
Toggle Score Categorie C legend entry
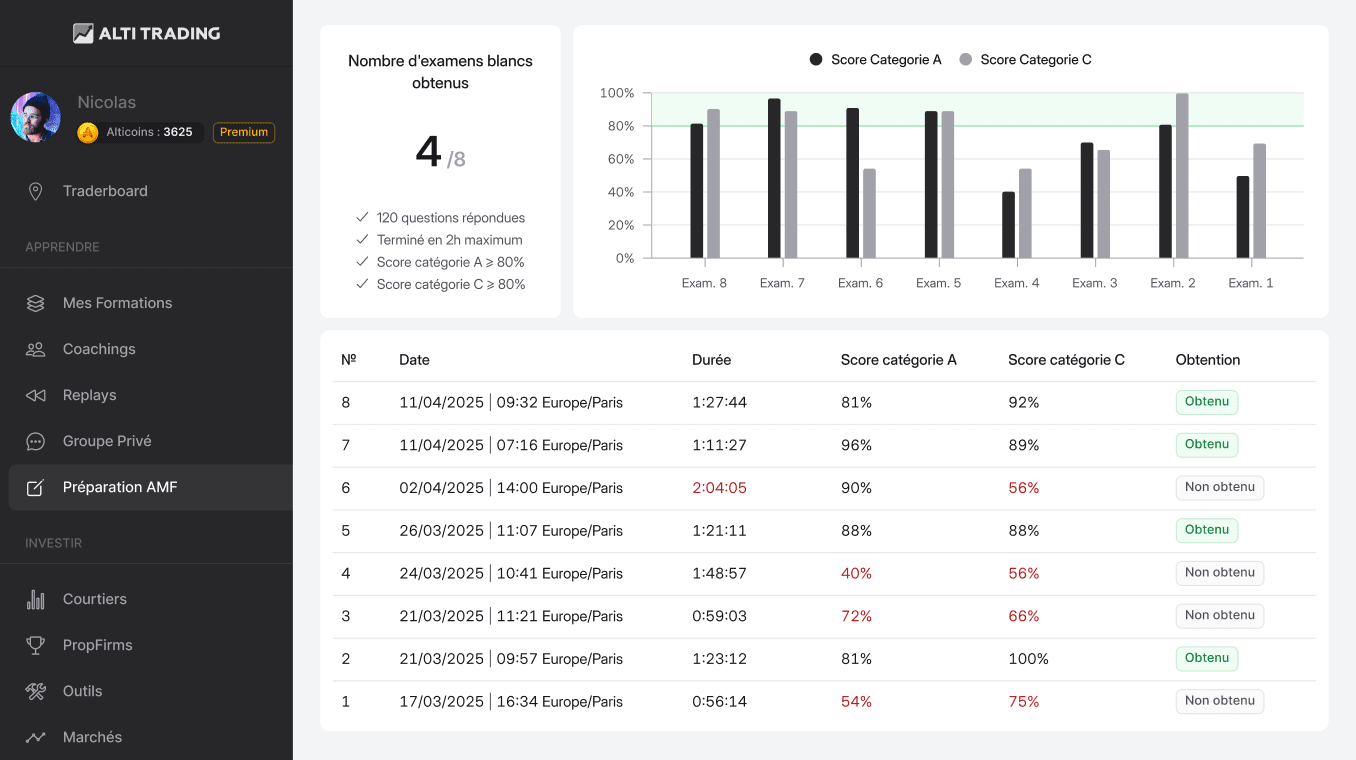[1025, 60]
